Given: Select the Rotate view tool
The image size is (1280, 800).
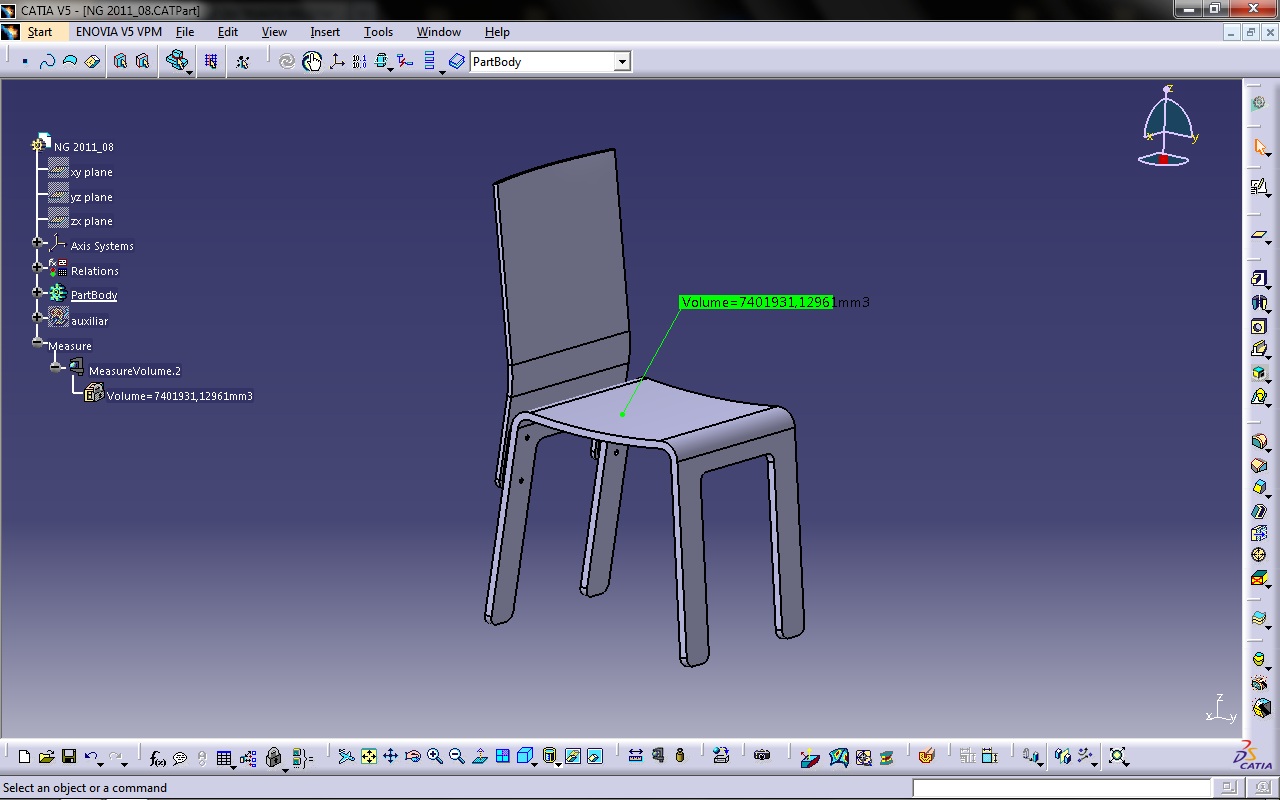Looking at the screenshot, I should (x=413, y=757).
